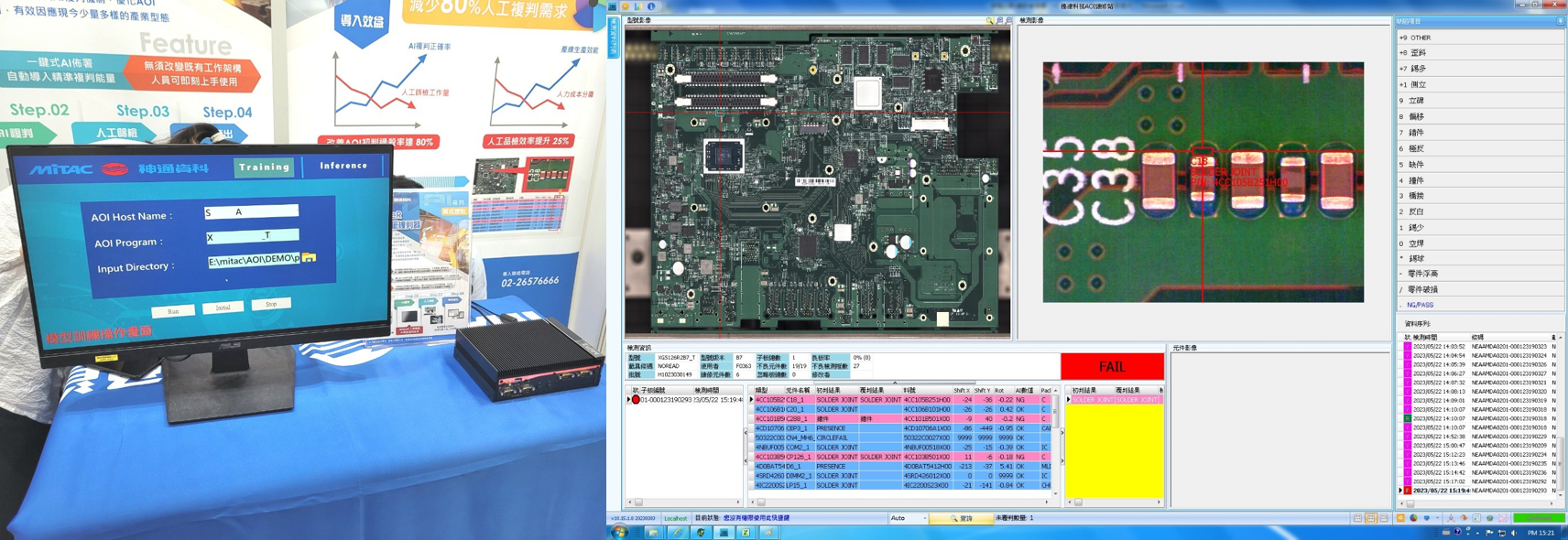Switch to the Inference tab in the MiTAC app
This screenshot has width=1568, height=540.
pyautogui.click(x=343, y=166)
